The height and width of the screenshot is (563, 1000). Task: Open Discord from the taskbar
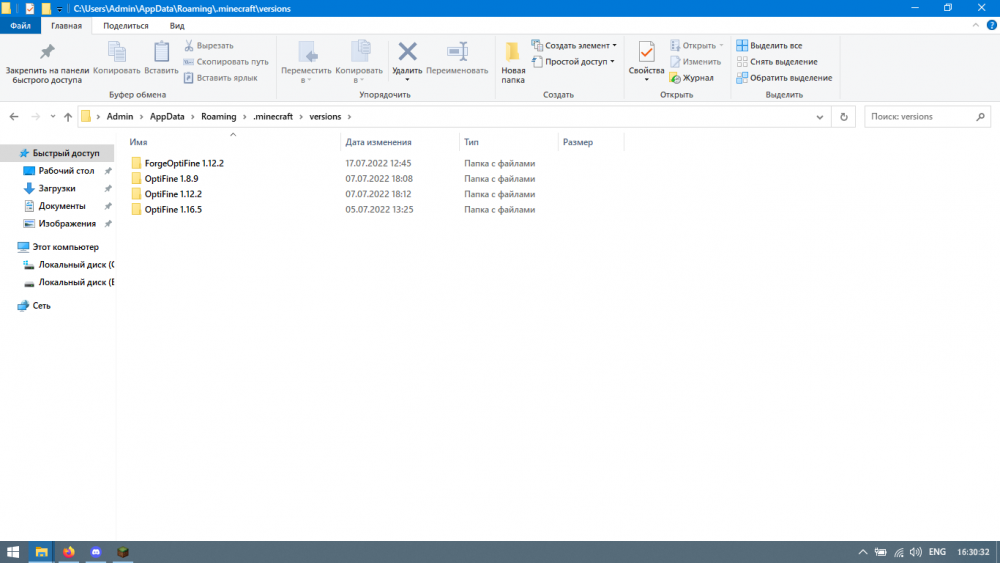coord(96,552)
